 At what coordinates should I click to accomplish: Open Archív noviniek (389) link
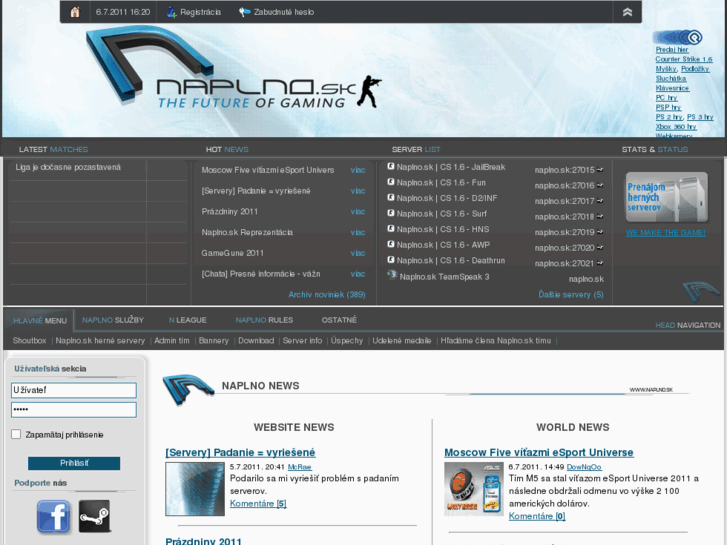click(327, 295)
